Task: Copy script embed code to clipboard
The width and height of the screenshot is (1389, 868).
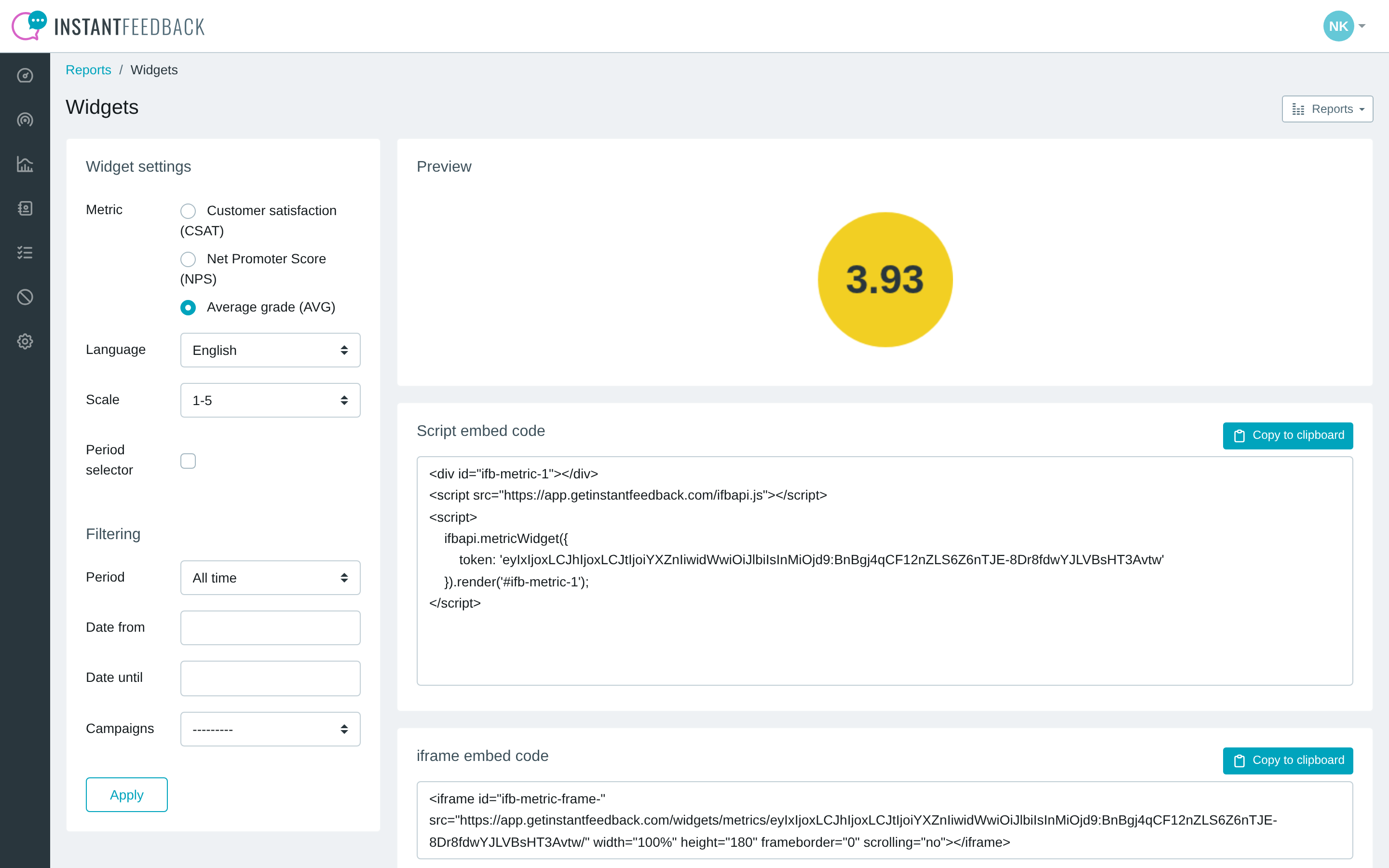Action: [1287, 436]
